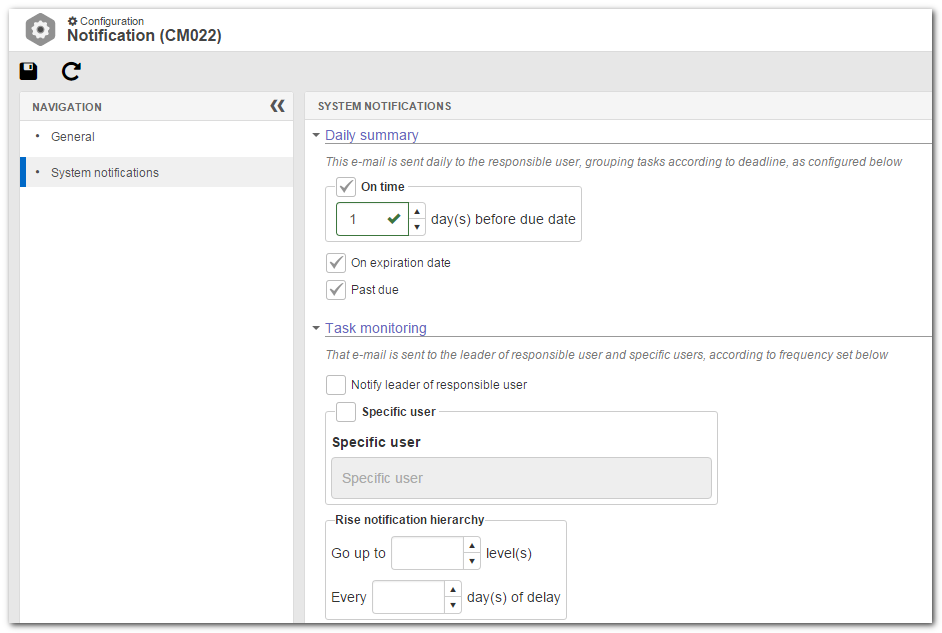This screenshot has height=633, width=942.
Task: Click the NAVIGATION panel header text
Action: coord(67,108)
